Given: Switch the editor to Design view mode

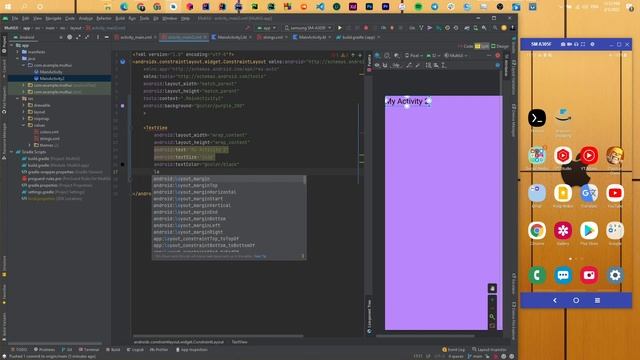Looking at the screenshot, I should (x=500, y=46).
